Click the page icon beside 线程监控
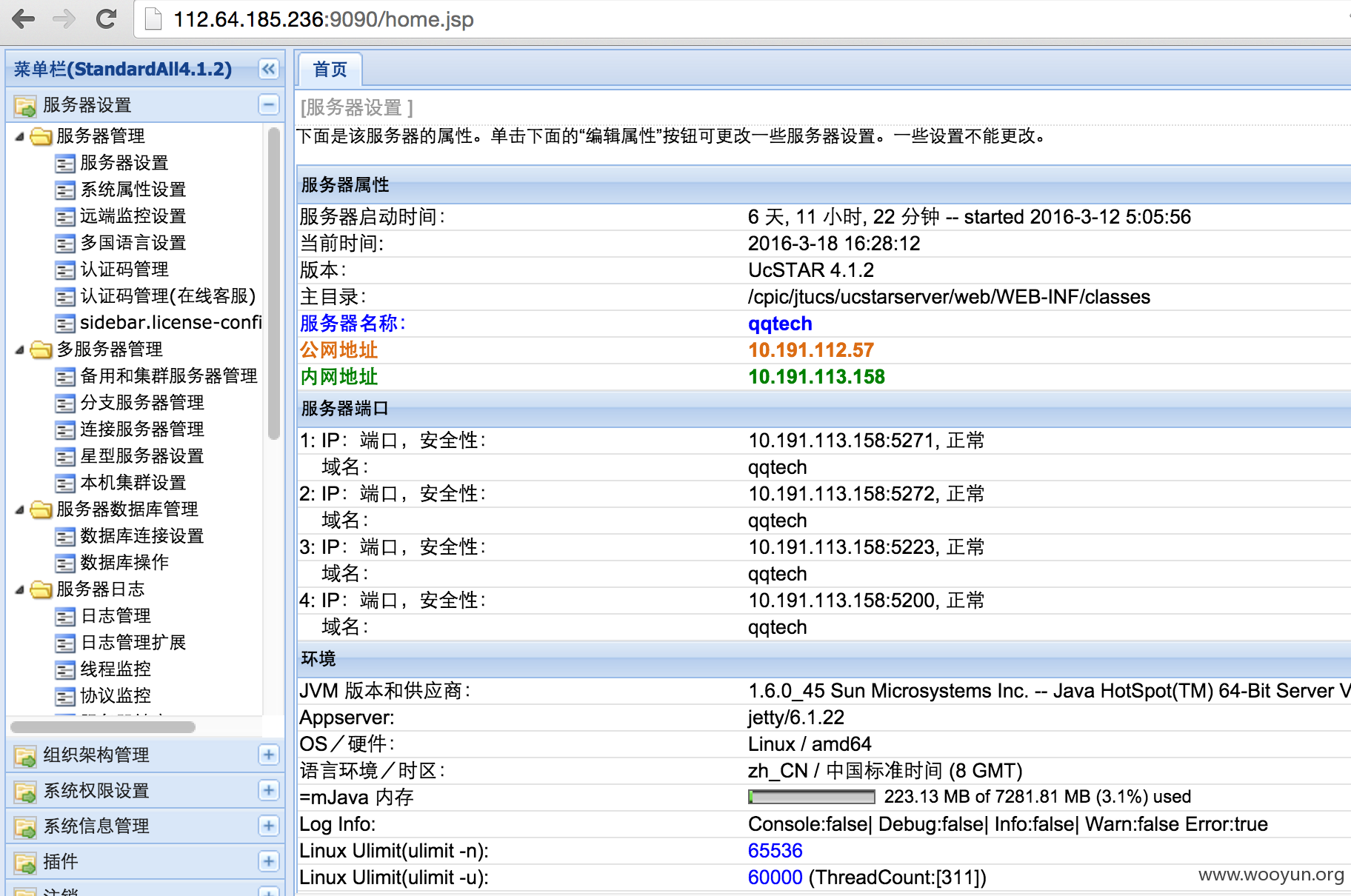 65,670
